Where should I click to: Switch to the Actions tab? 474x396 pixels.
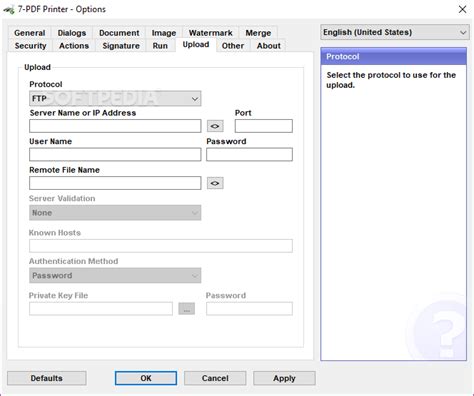(x=74, y=46)
